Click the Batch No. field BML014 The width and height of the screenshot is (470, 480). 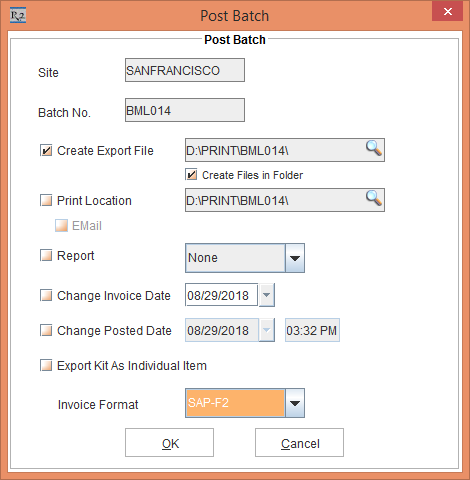[185, 110]
